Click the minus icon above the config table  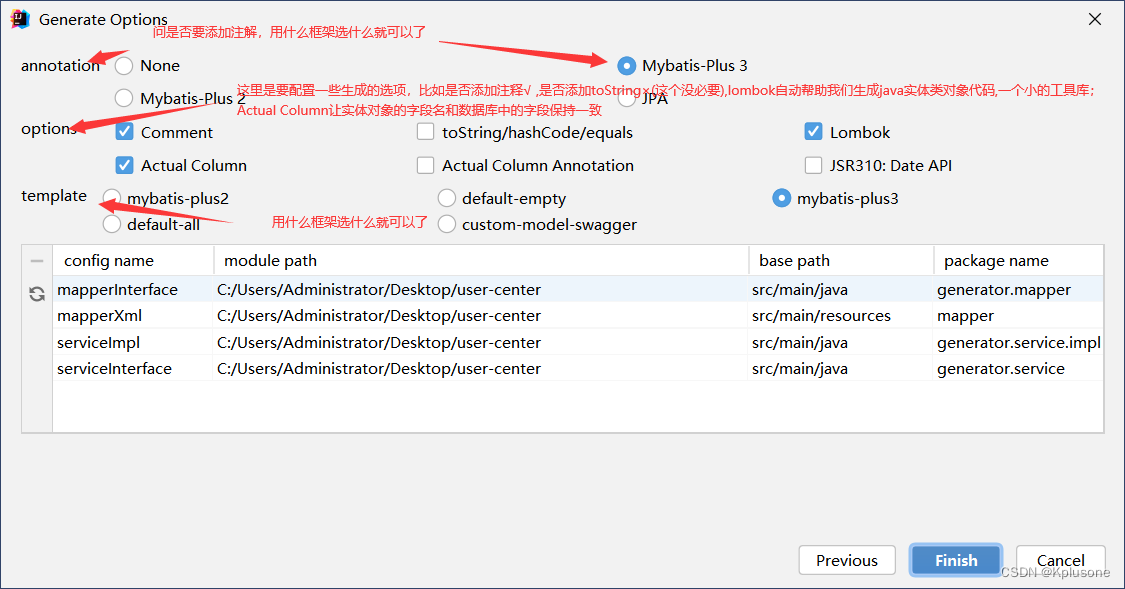37,261
